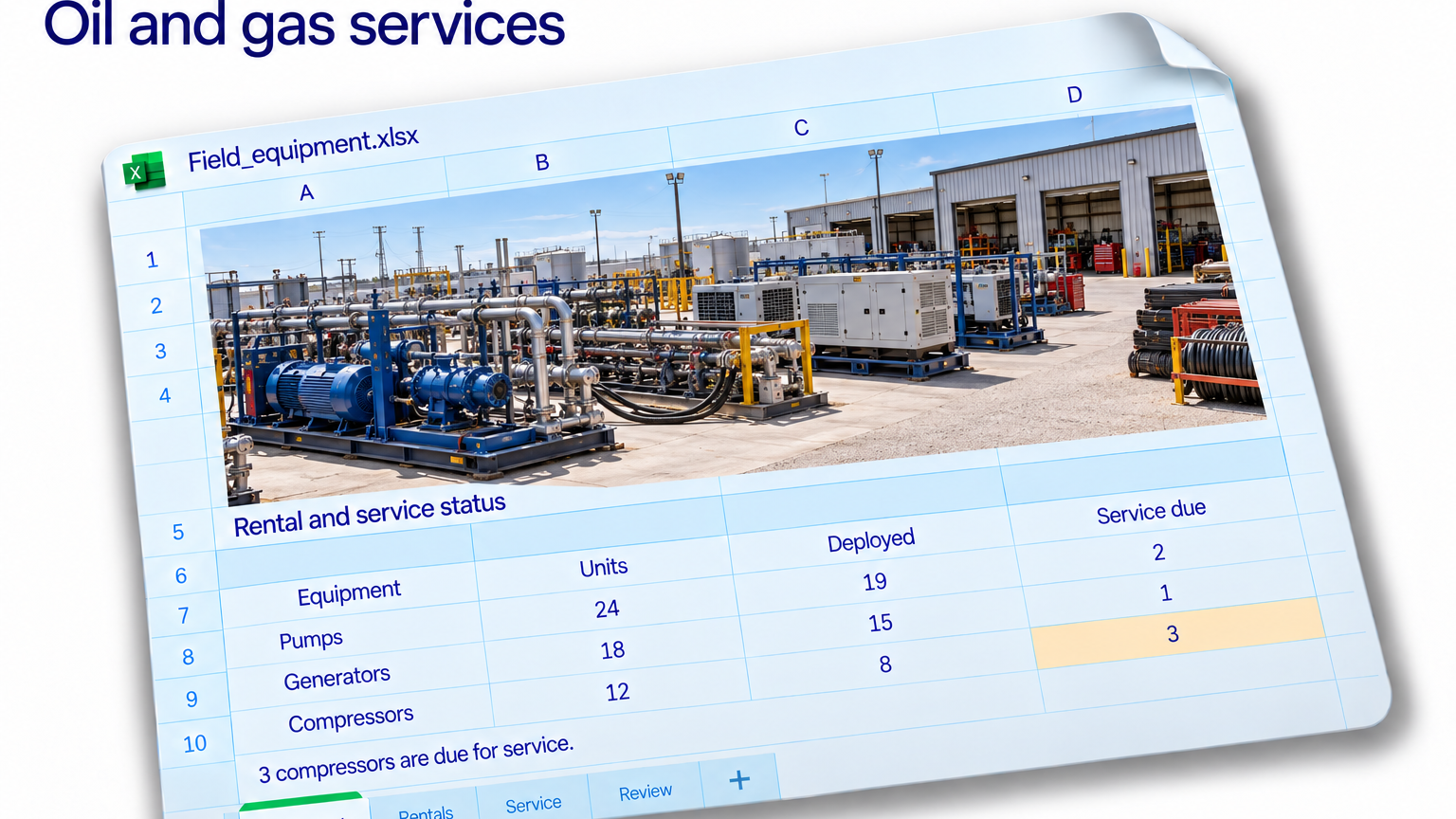Open the Rentals sheet tab
The height and width of the screenshot is (819, 1456).
tap(426, 811)
